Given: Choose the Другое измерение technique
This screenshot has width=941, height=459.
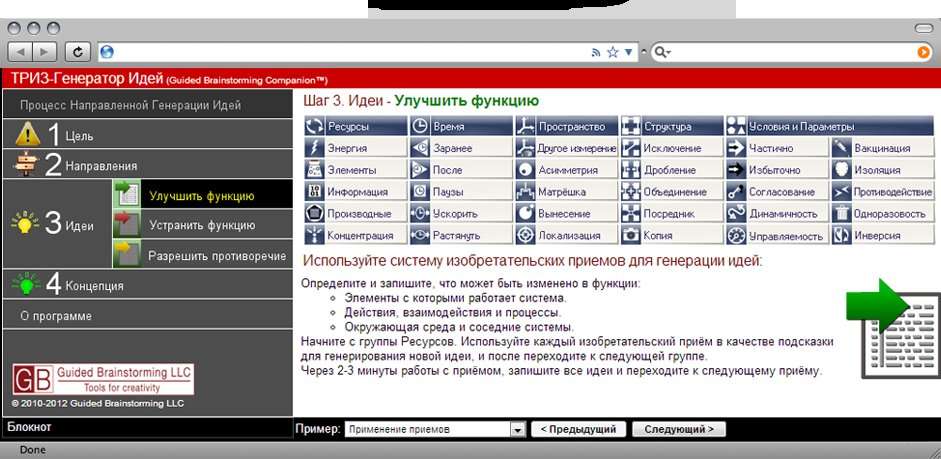Looking at the screenshot, I should pyautogui.click(x=566, y=148).
